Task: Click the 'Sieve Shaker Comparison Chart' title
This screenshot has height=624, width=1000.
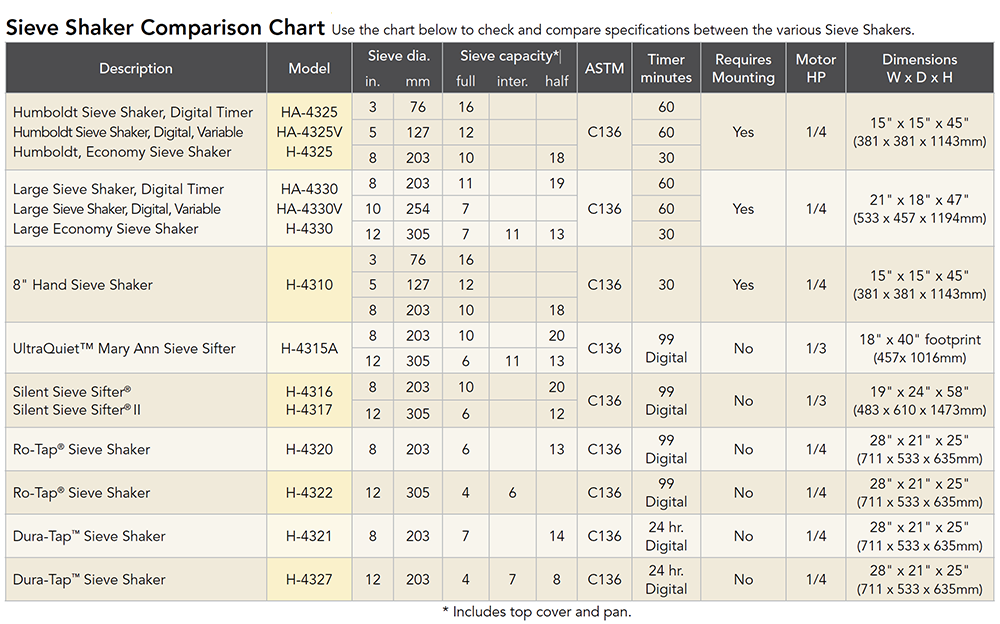Action: pyautogui.click(x=165, y=27)
